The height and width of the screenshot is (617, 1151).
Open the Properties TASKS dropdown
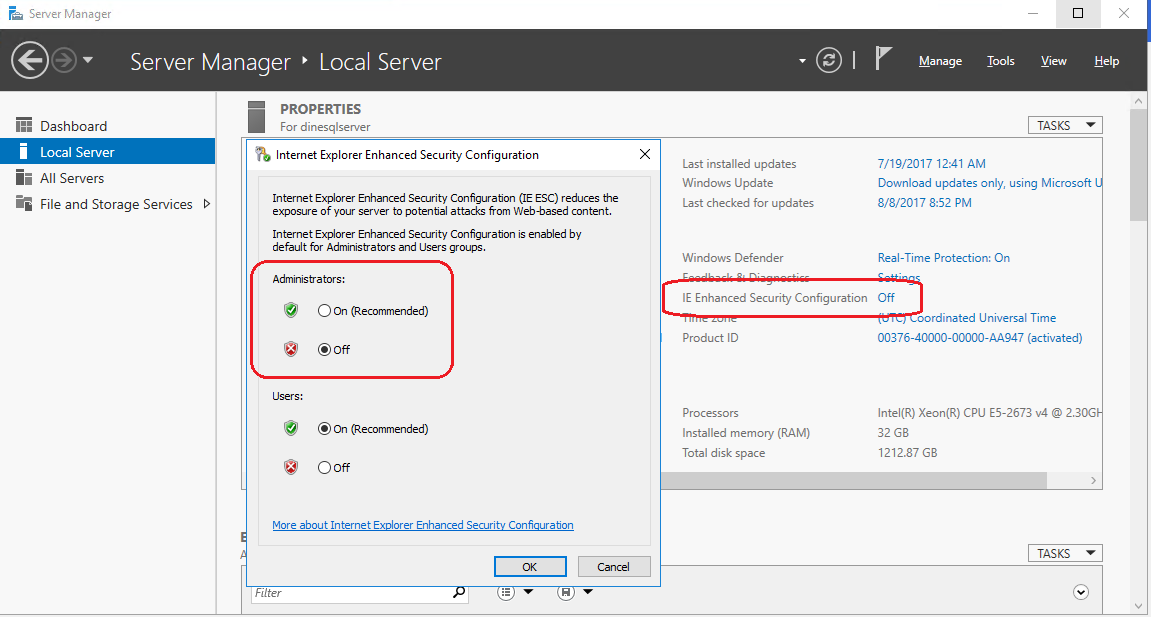[x=1065, y=125]
